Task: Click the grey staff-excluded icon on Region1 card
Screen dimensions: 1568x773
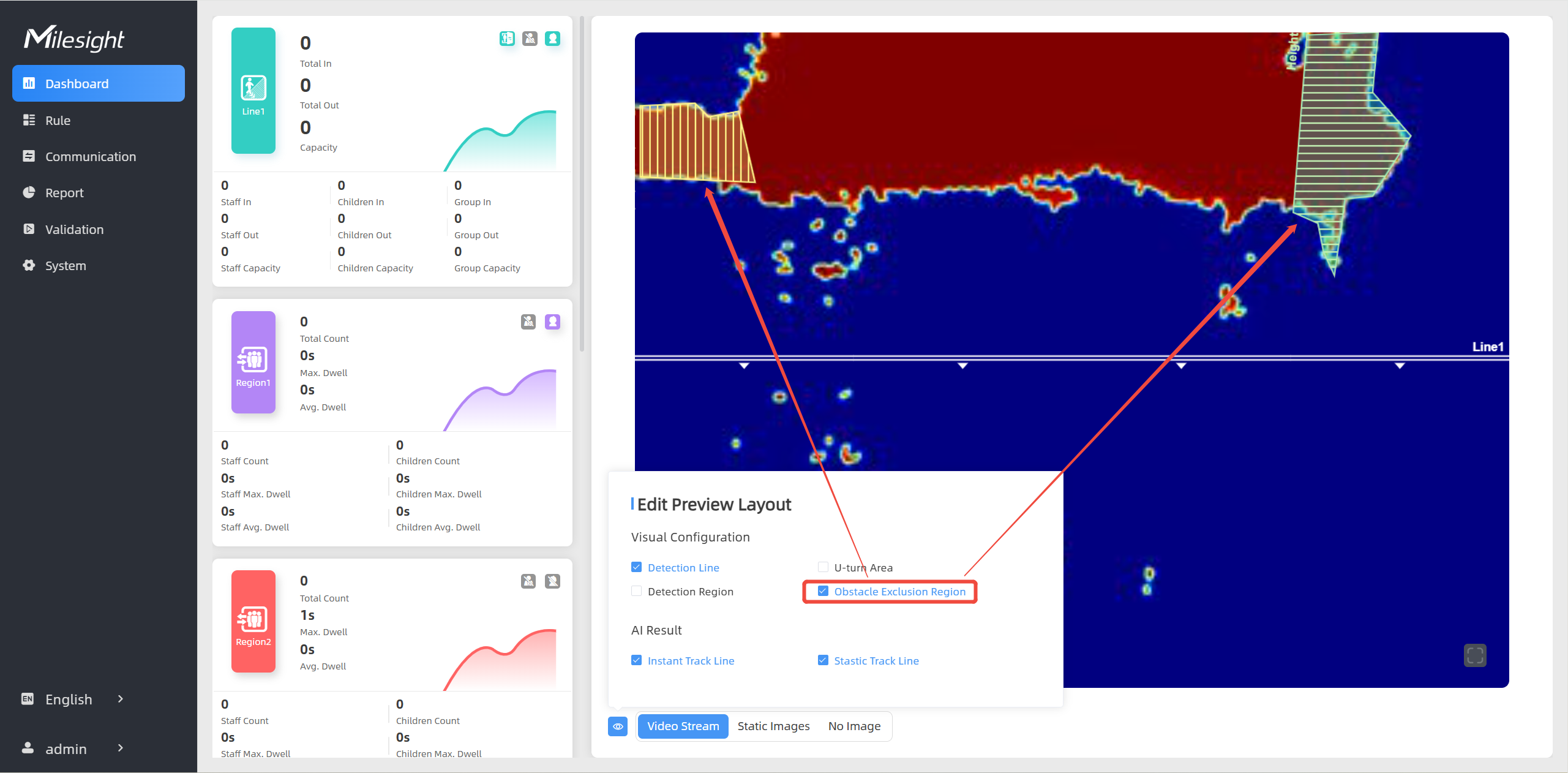Action: point(528,322)
